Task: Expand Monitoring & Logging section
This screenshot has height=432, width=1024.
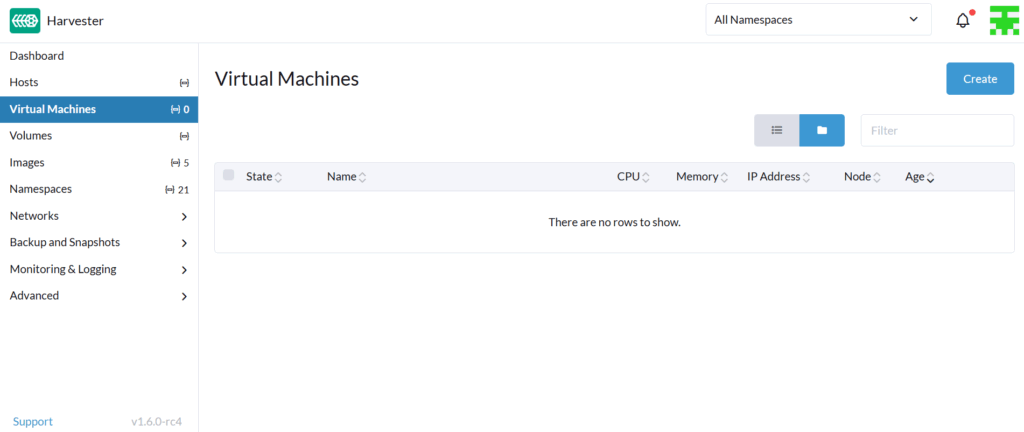Action: pyautogui.click(x=184, y=270)
